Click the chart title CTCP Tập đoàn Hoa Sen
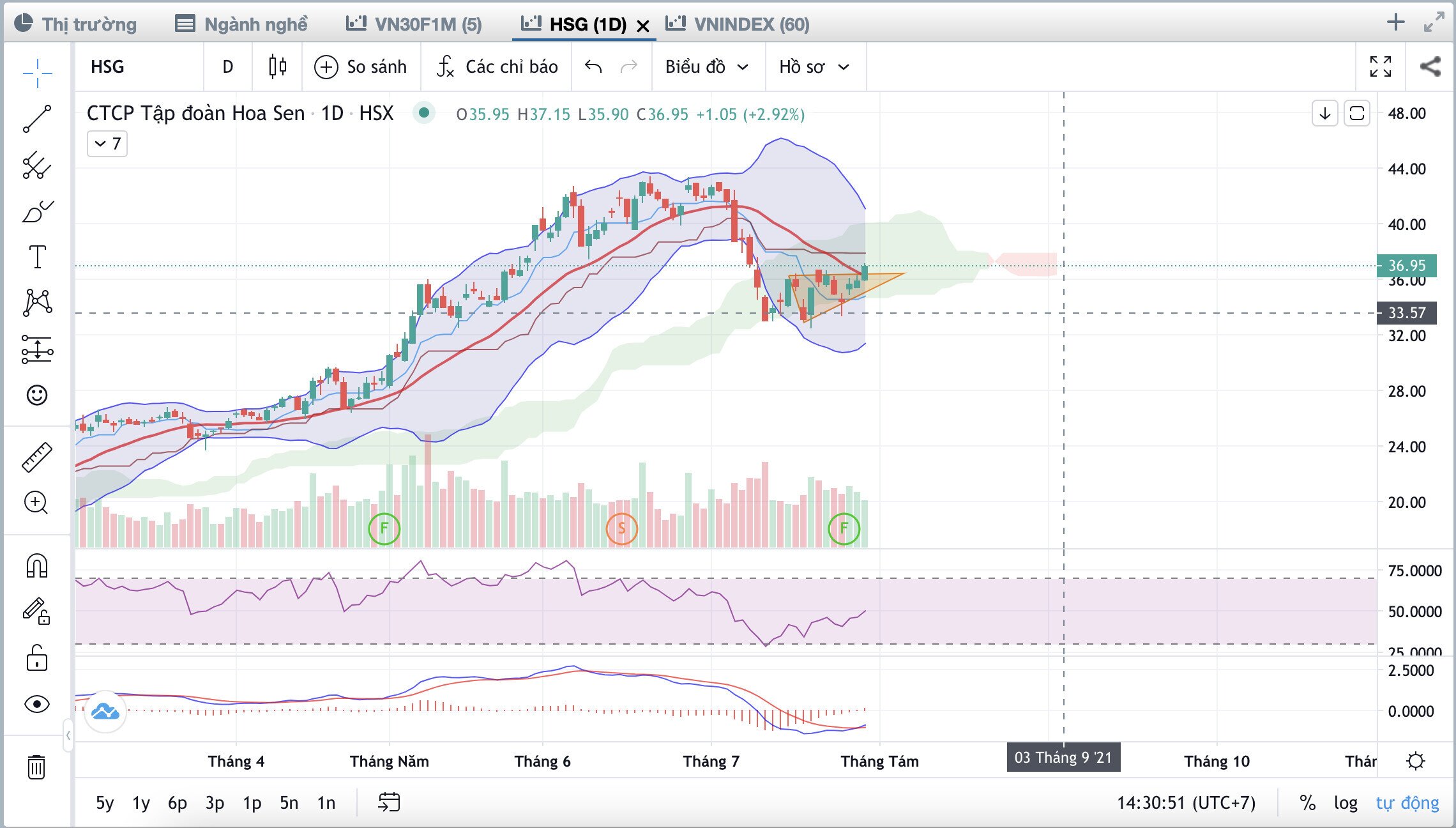1456x828 pixels. [x=195, y=114]
